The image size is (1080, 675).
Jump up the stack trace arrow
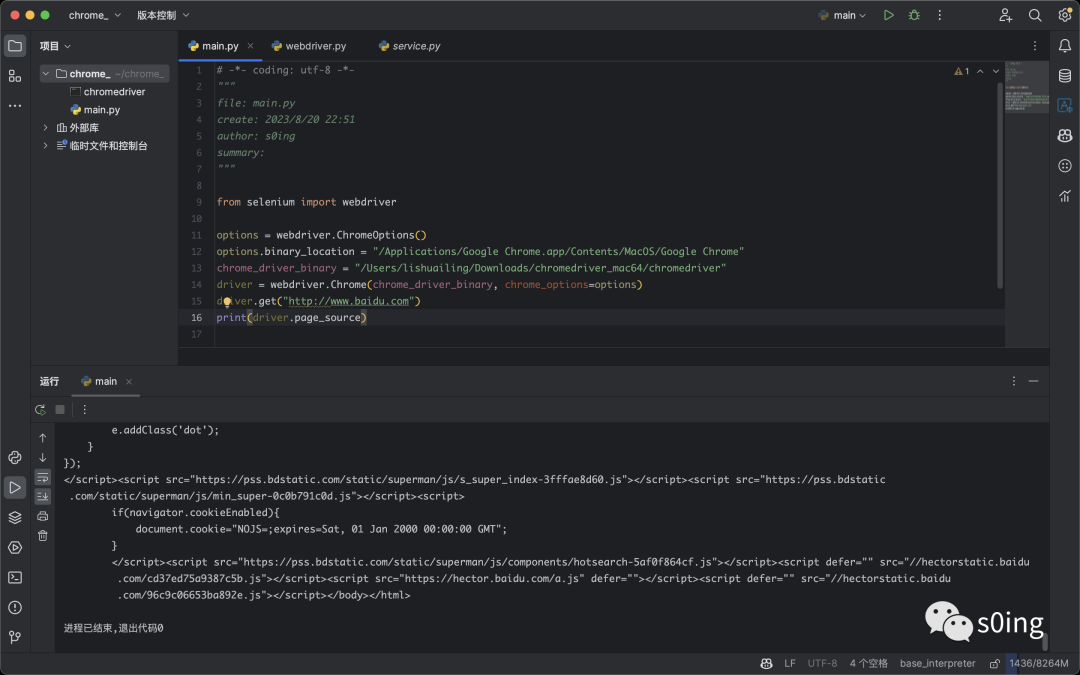click(43, 437)
